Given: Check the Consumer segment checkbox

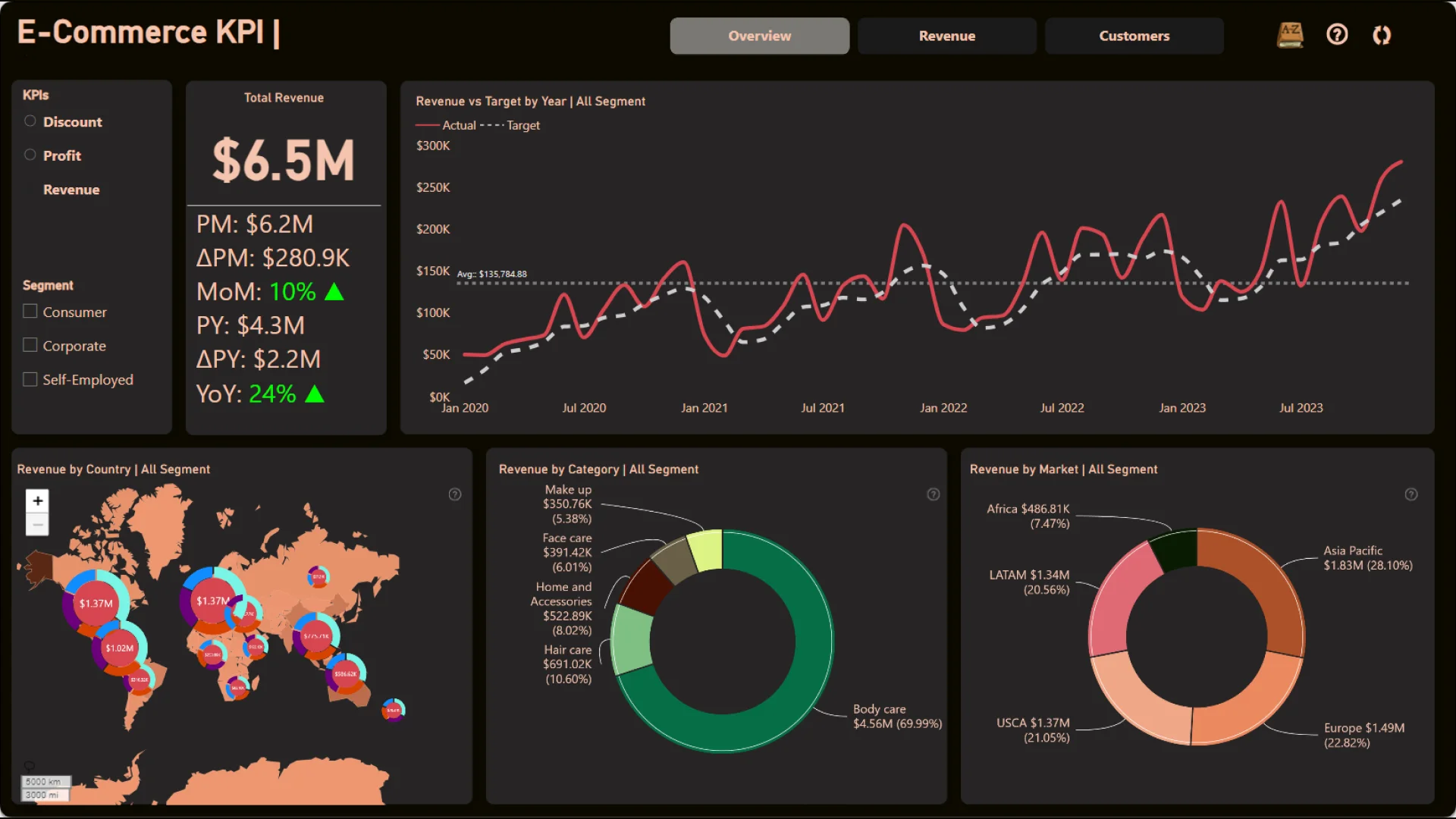Looking at the screenshot, I should (x=30, y=311).
